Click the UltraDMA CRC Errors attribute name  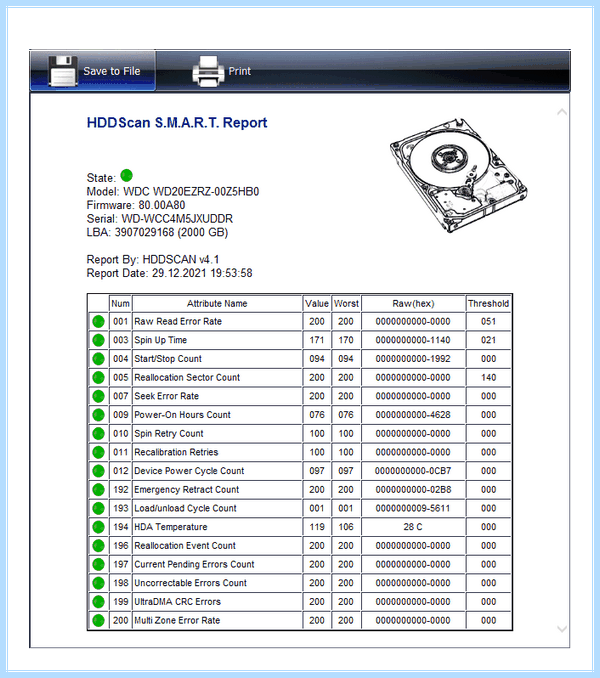click(x=177, y=601)
